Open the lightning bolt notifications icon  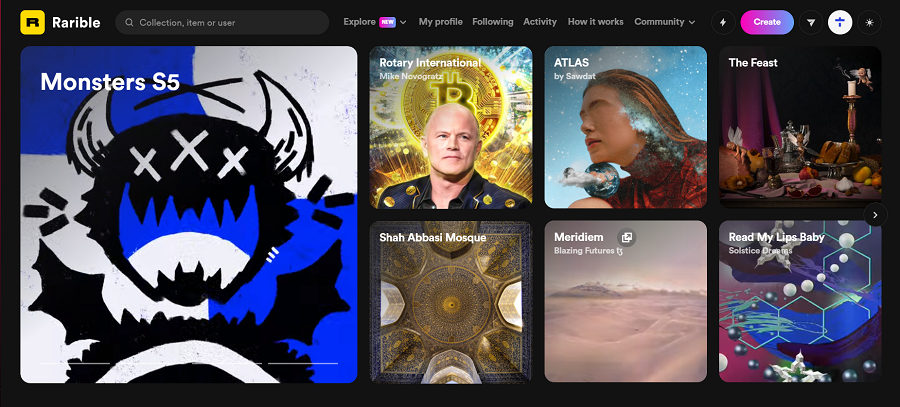pyautogui.click(x=723, y=22)
